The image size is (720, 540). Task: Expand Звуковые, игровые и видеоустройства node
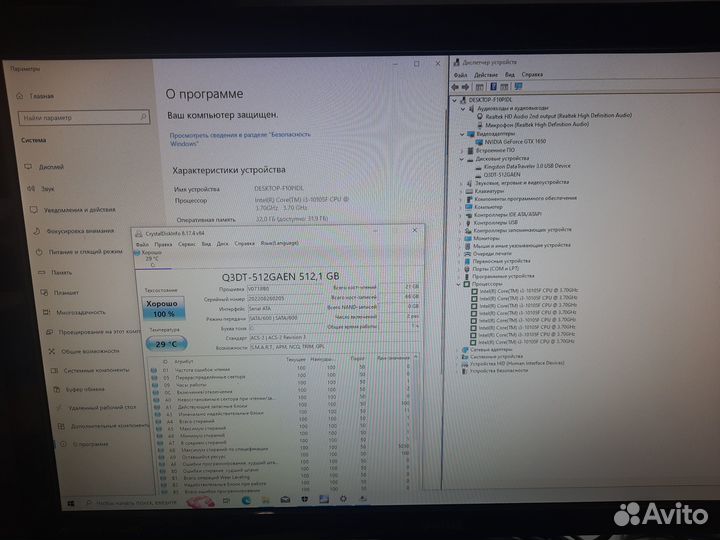[x=461, y=183]
